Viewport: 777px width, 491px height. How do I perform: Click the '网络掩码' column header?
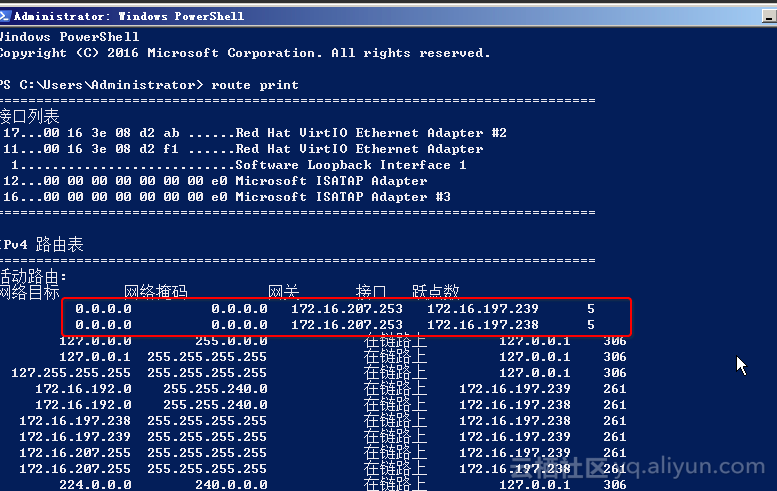[x=156, y=291]
